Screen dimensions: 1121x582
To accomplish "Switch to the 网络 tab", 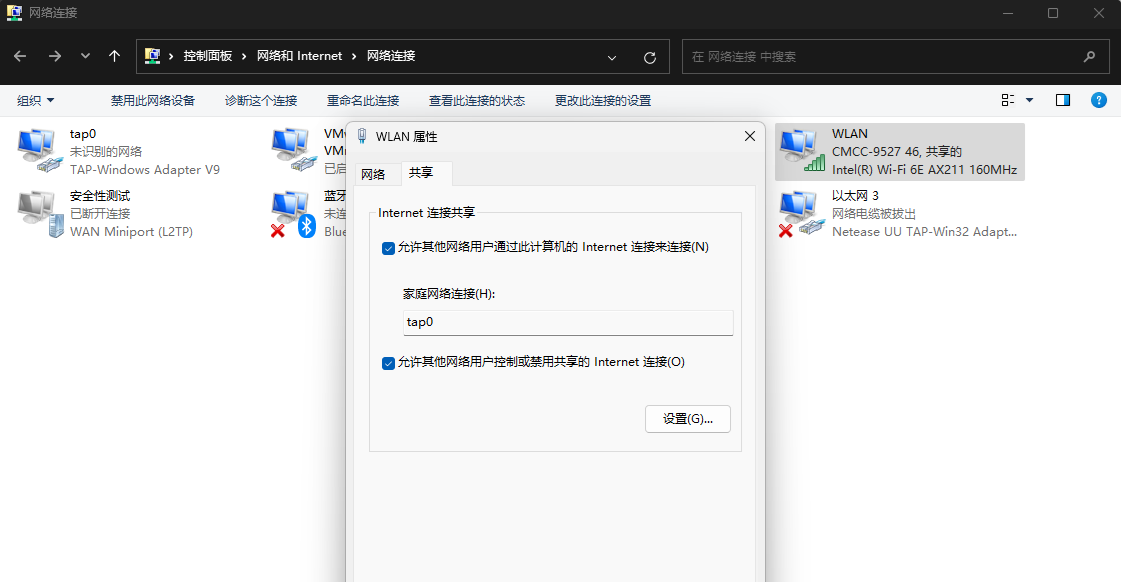I will (375, 173).
